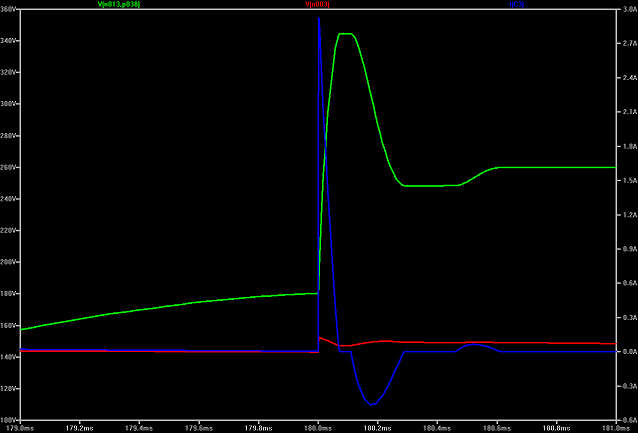Click the 180V tick on left axis

9,294
